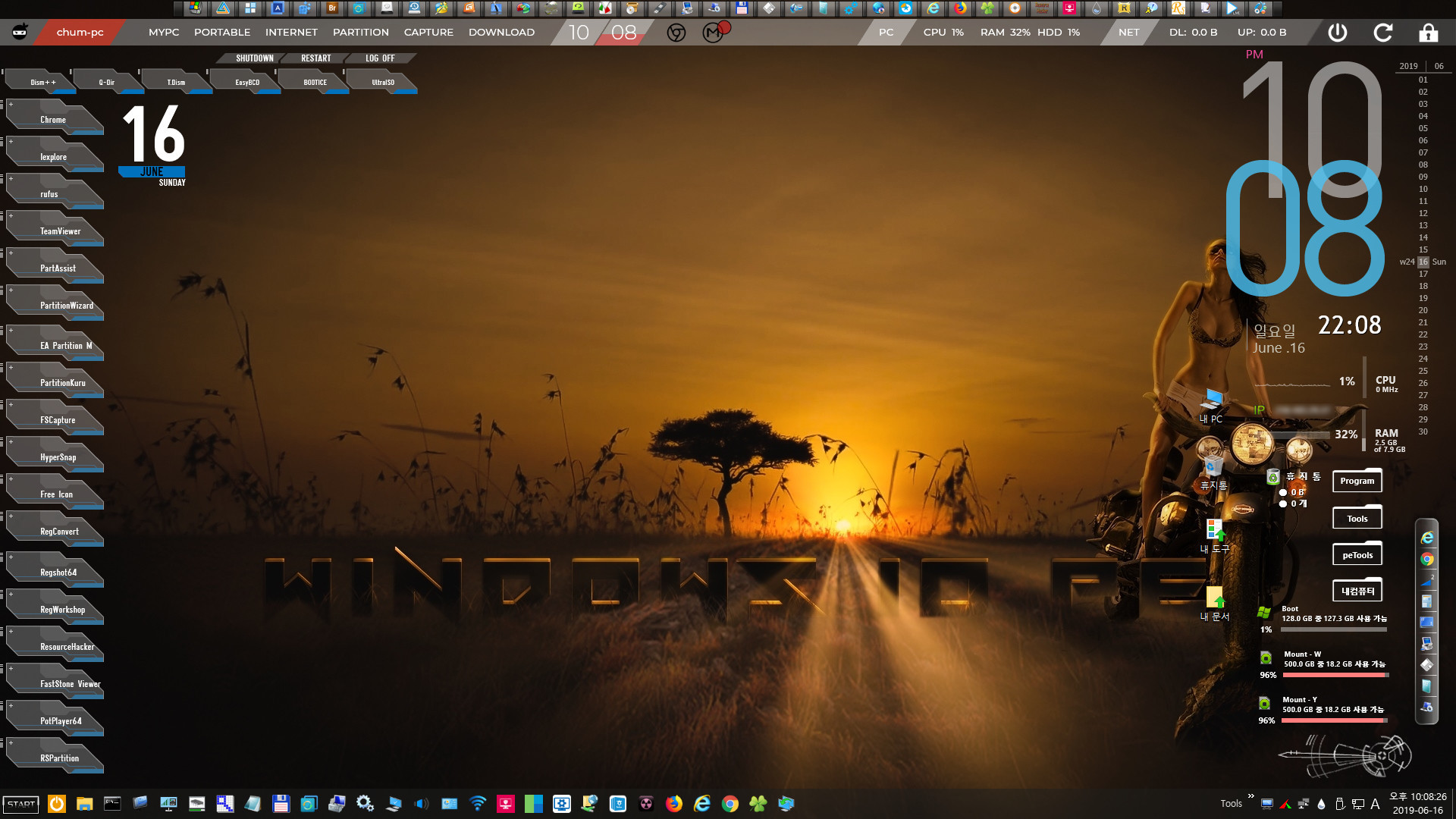
Task: Click the power icon in top bar
Action: tap(1338, 32)
